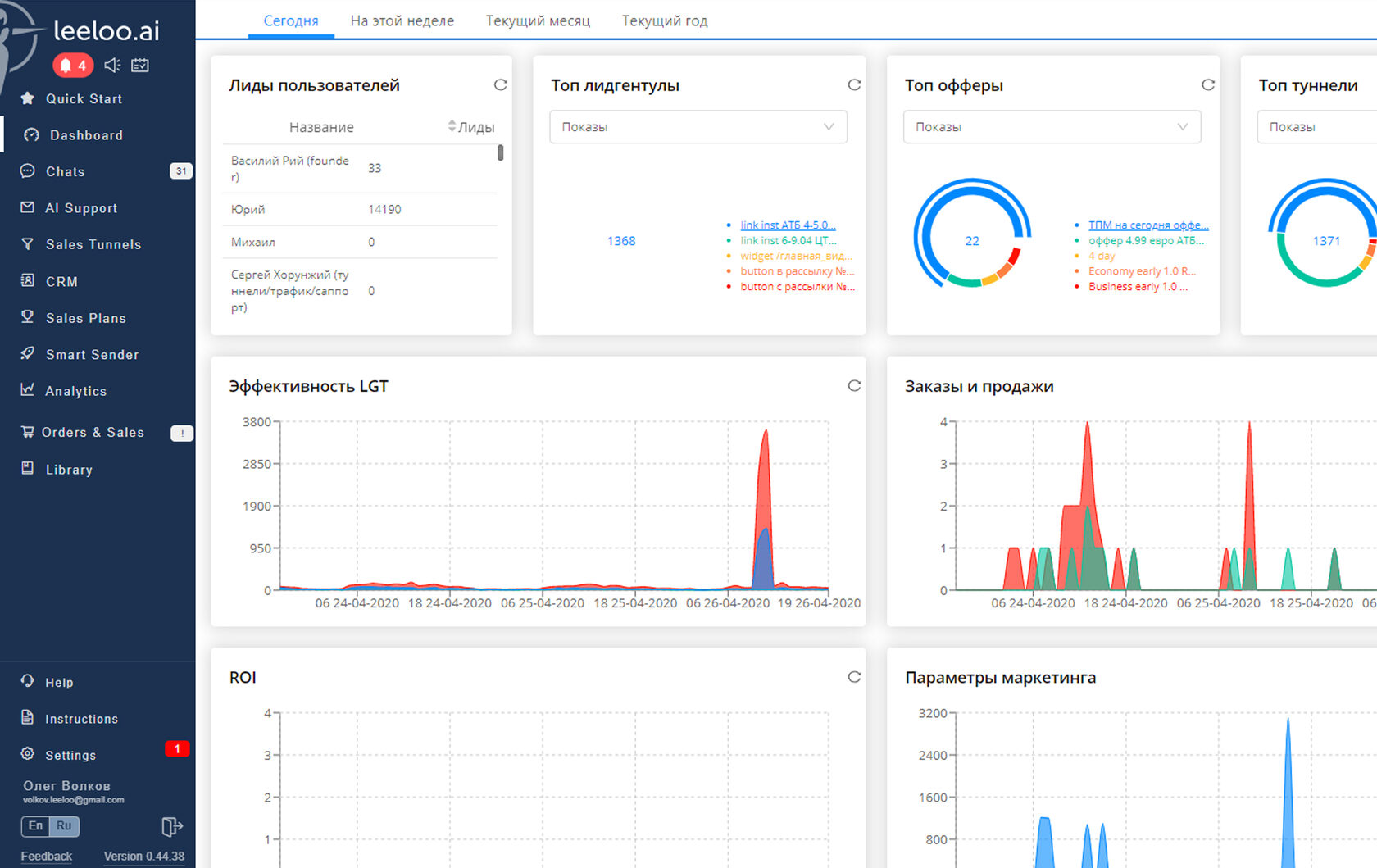Click the link inst АТБ 4-5.0 legend link
The image size is (1377, 868).
788,225
